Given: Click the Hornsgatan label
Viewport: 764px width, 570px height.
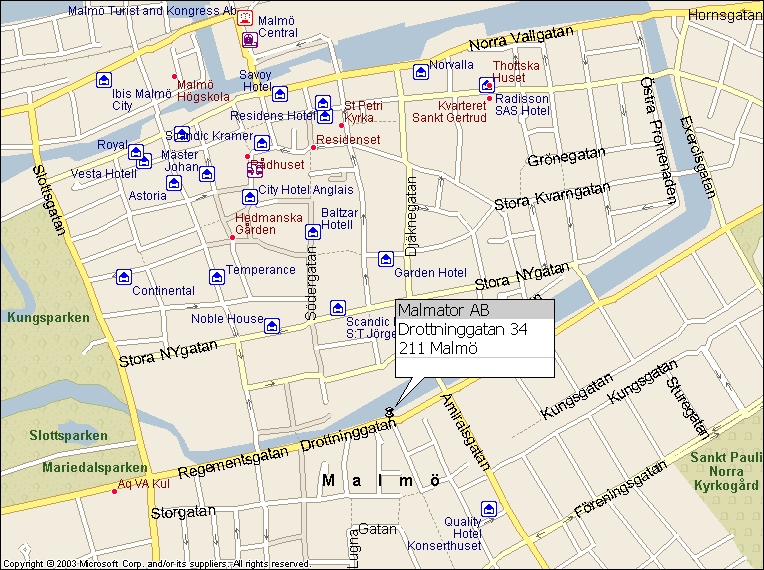Looking at the screenshot, I should pyautogui.click(x=726, y=16).
